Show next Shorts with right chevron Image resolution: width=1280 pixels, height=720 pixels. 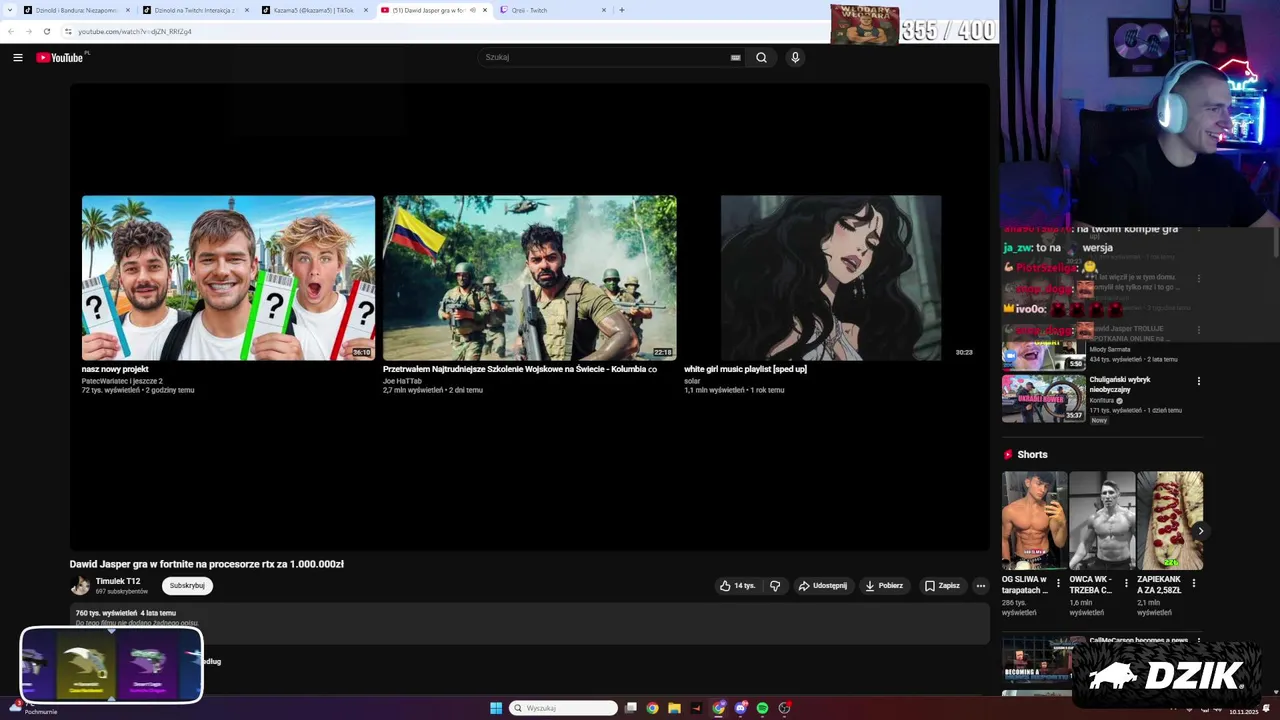click(x=1200, y=531)
